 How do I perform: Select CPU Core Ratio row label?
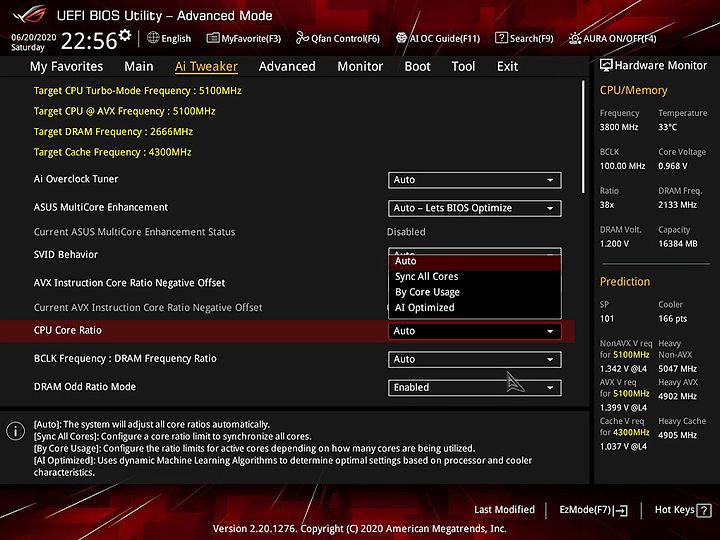coord(68,330)
